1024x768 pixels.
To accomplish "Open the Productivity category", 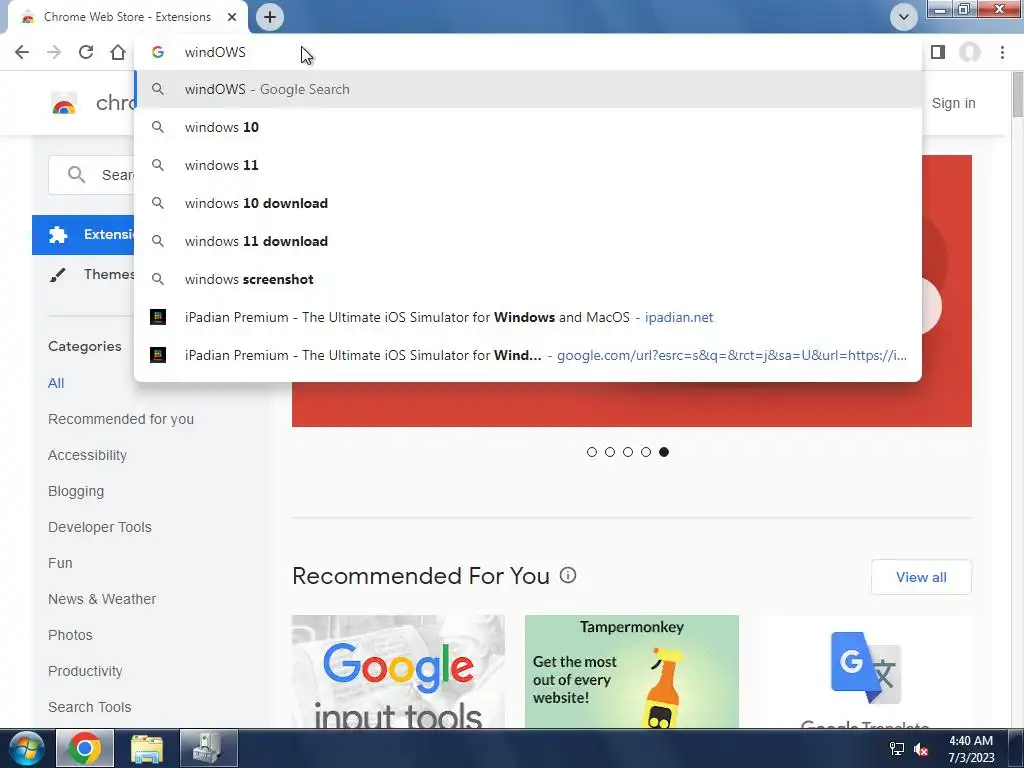I will coord(85,671).
